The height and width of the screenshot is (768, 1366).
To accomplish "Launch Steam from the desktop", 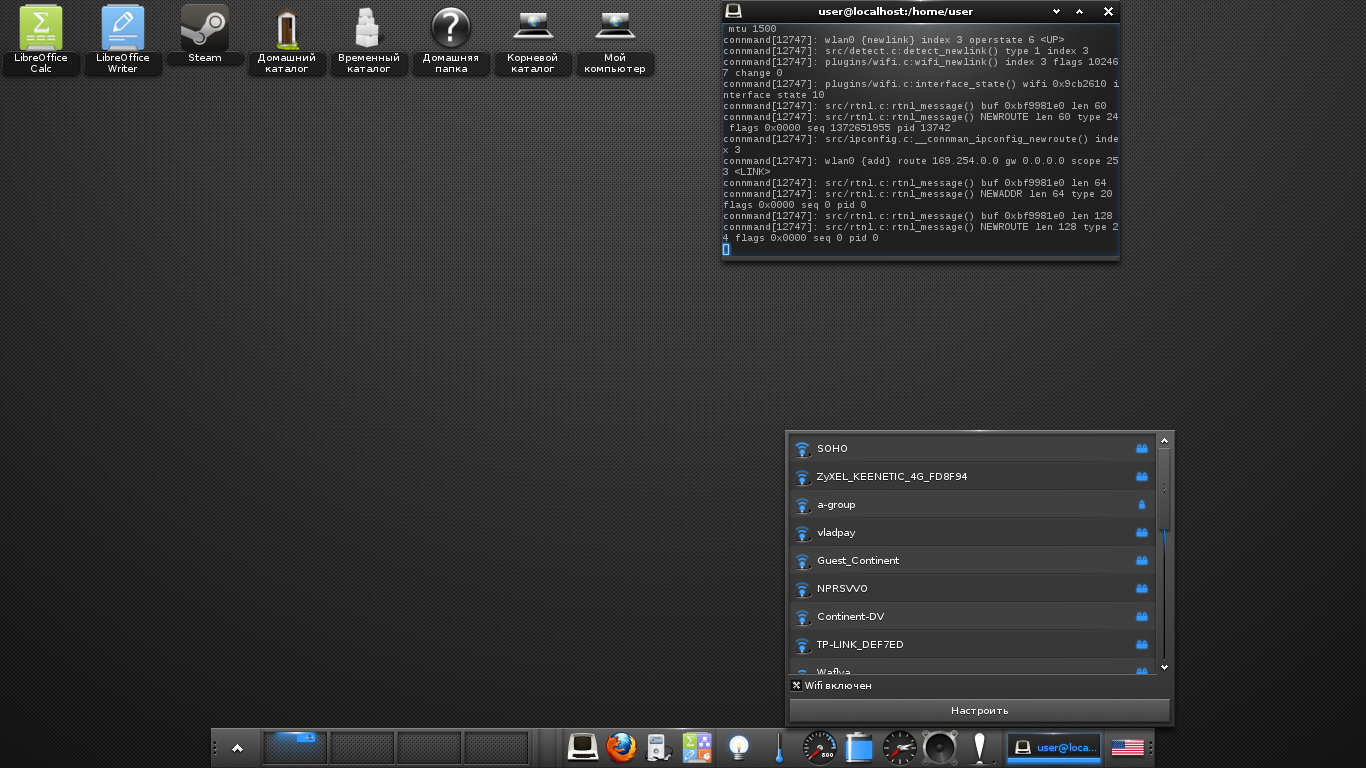I will (205, 28).
